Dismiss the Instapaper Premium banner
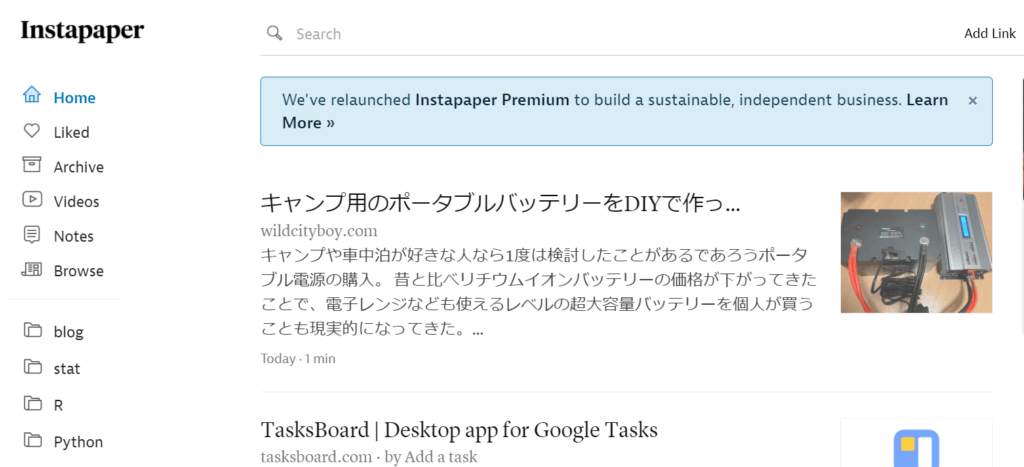The width and height of the screenshot is (1024, 467). 972,101
